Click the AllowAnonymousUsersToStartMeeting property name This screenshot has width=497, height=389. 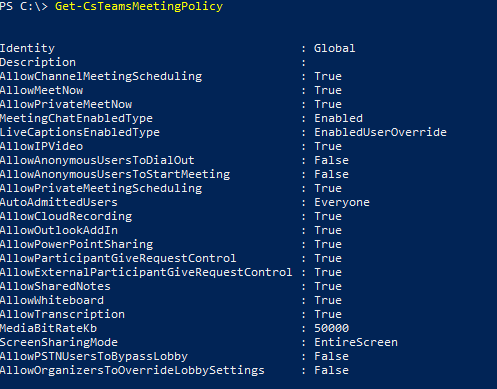pyautogui.click(x=115, y=175)
